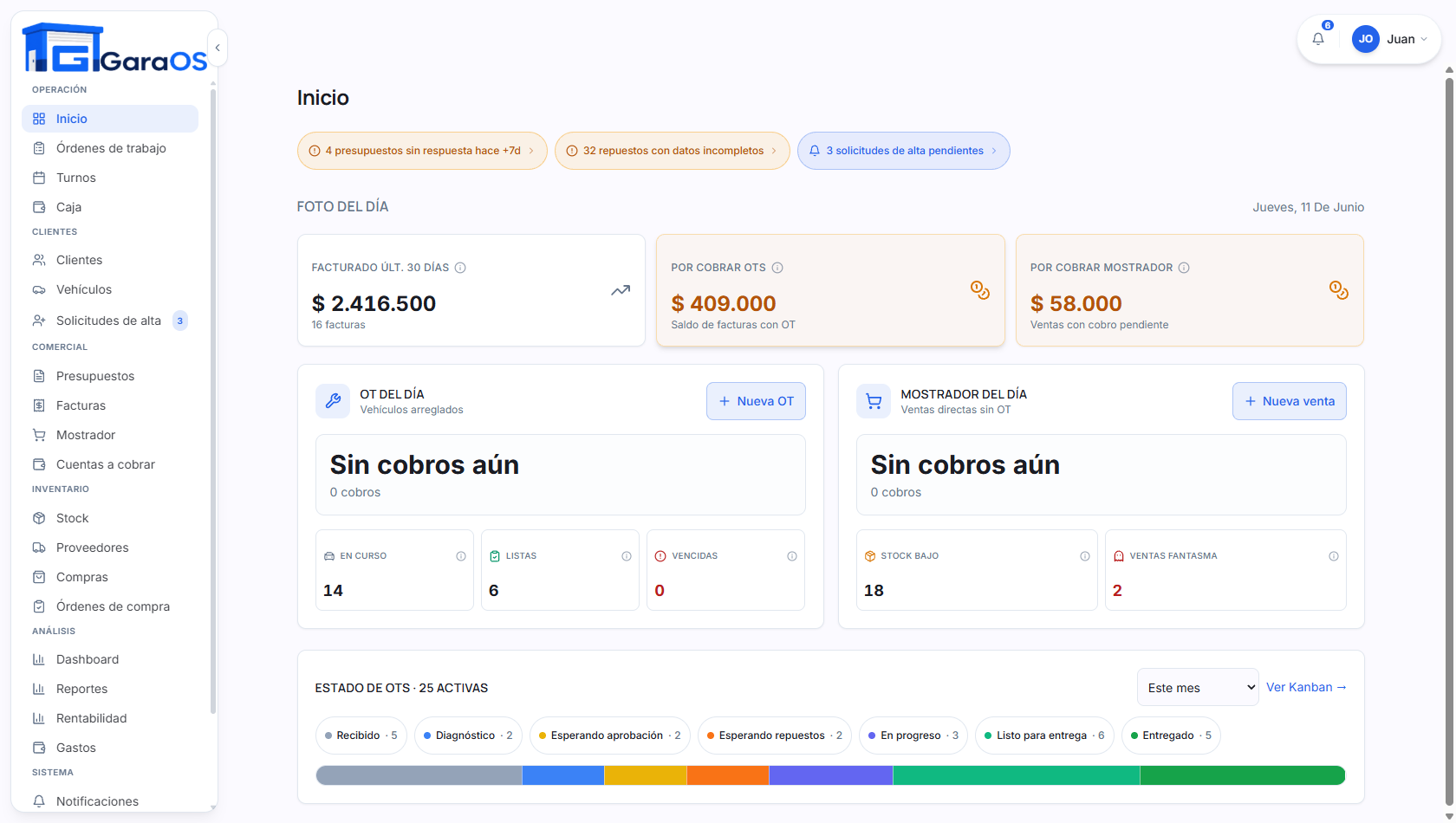This screenshot has height=823, width=1456.
Task: Click the Turnos calendar icon
Action: pos(39,178)
